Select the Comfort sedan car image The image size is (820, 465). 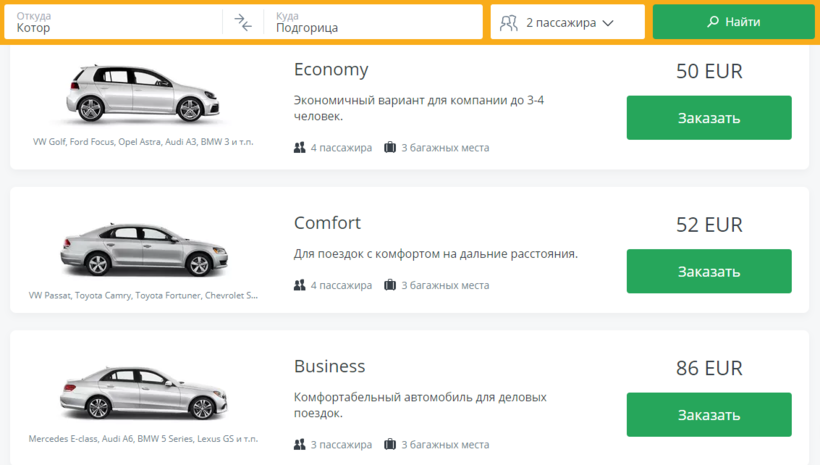pos(144,250)
